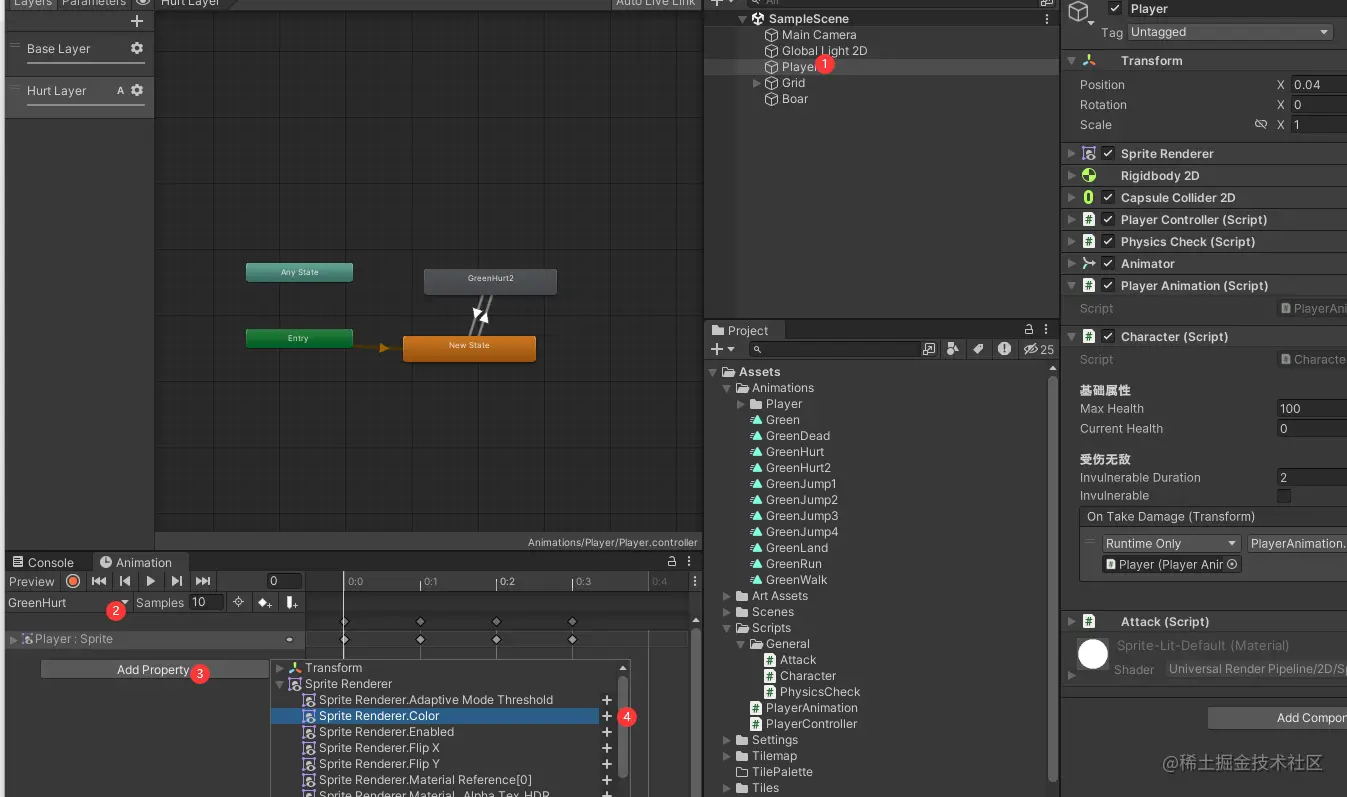Open settings gear for Base Layer

137,48
